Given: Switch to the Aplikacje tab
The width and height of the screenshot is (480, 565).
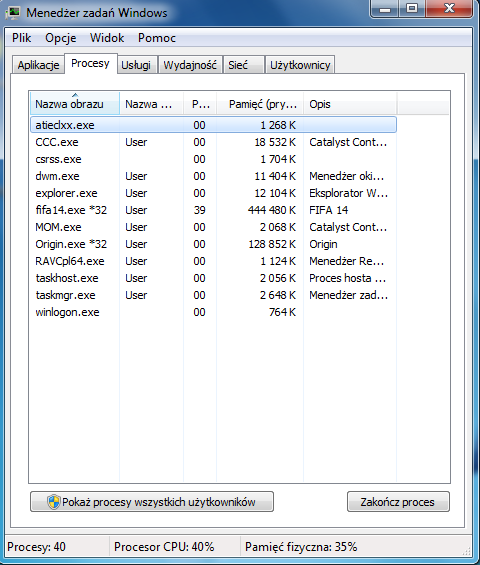Looking at the screenshot, I should tap(38, 65).
